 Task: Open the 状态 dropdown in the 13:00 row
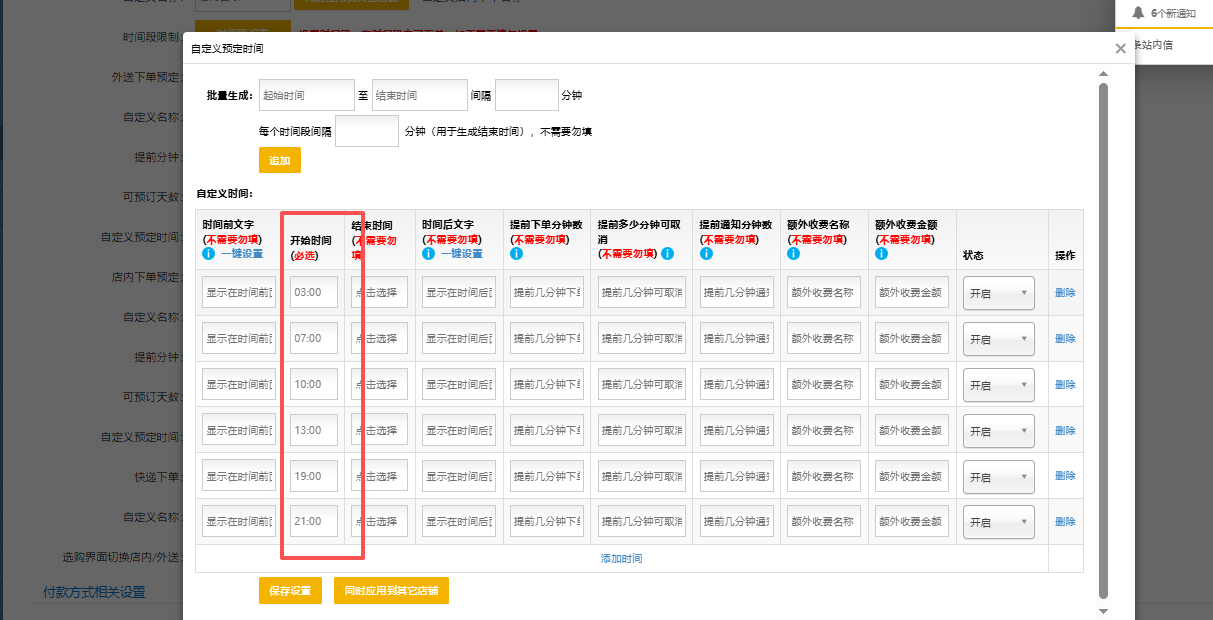point(998,431)
